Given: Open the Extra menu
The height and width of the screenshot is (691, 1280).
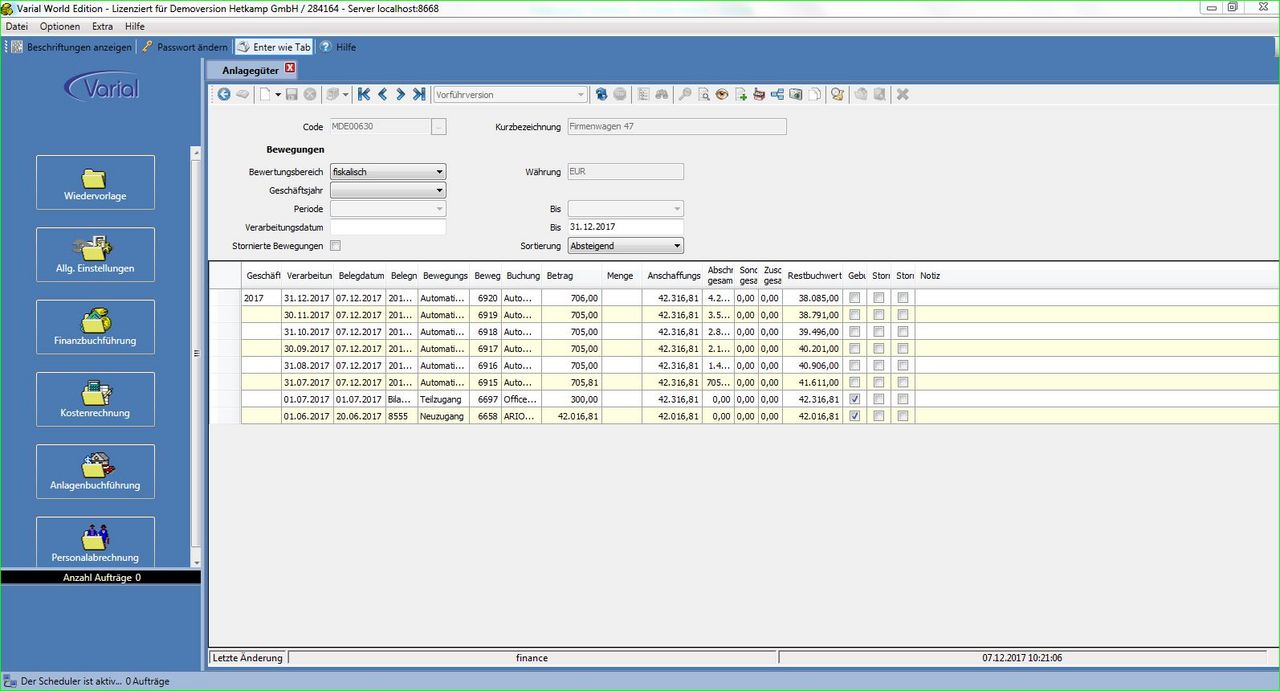Looking at the screenshot, I should click(102, 26).
